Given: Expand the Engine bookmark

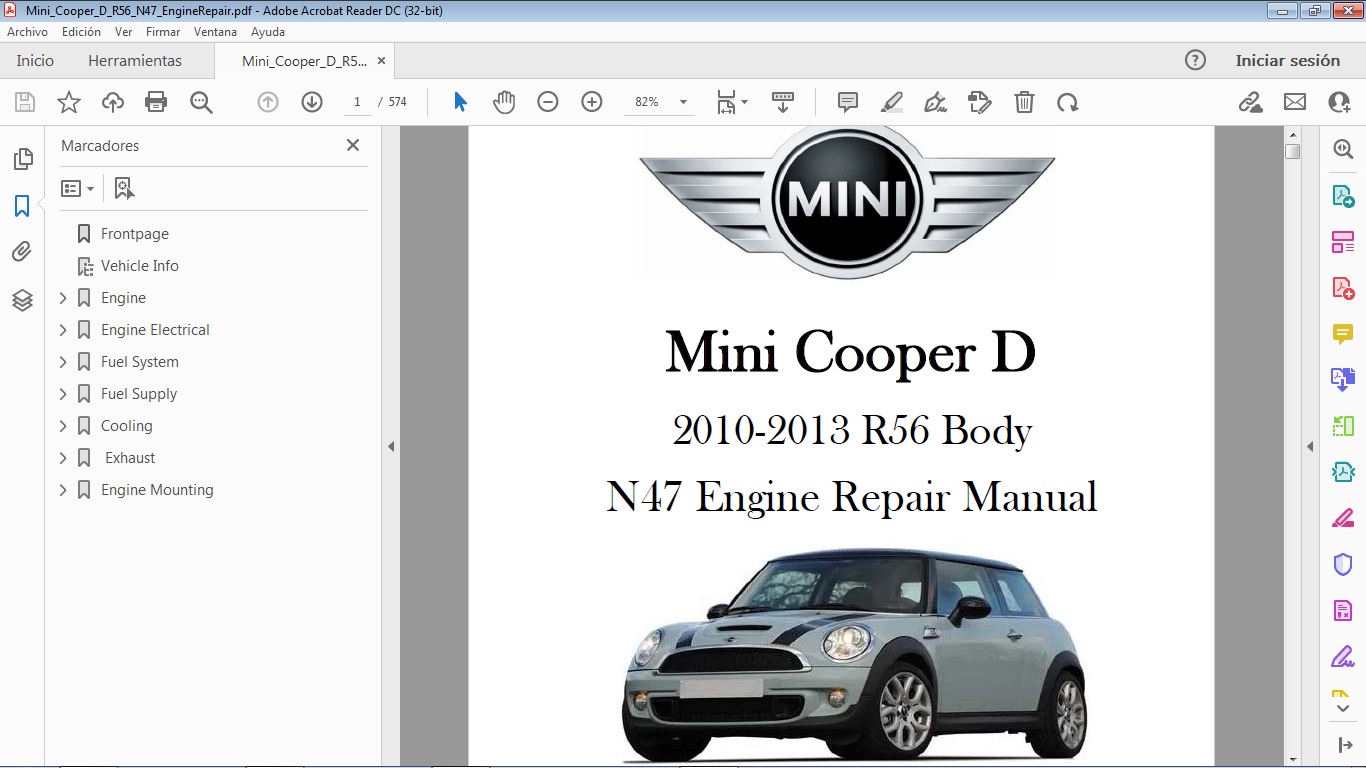Looking at the screenshot, I should (63, 297).
